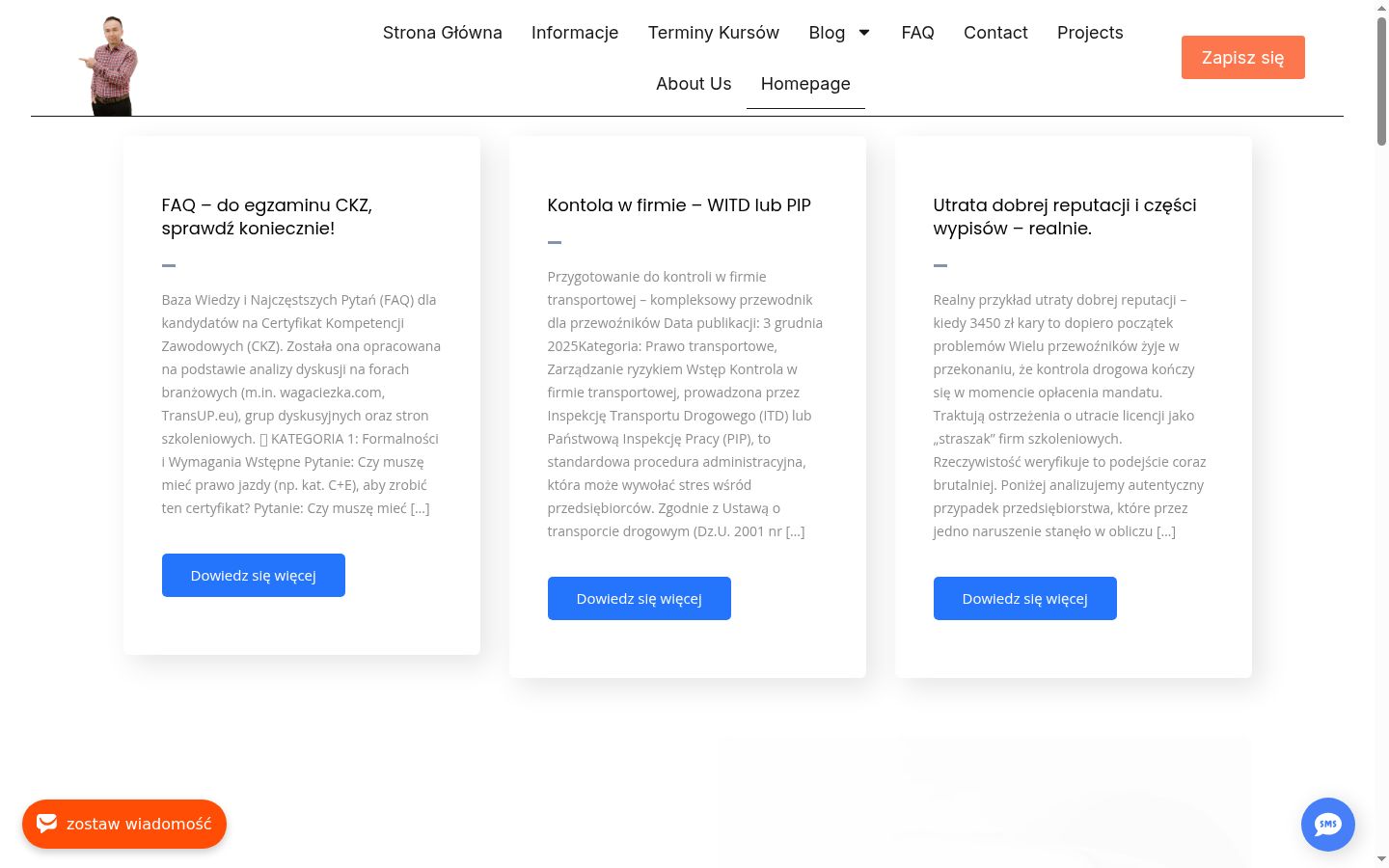Go to Strona Główna page
The image size is (1389, 868).
(x=443, y=33)
